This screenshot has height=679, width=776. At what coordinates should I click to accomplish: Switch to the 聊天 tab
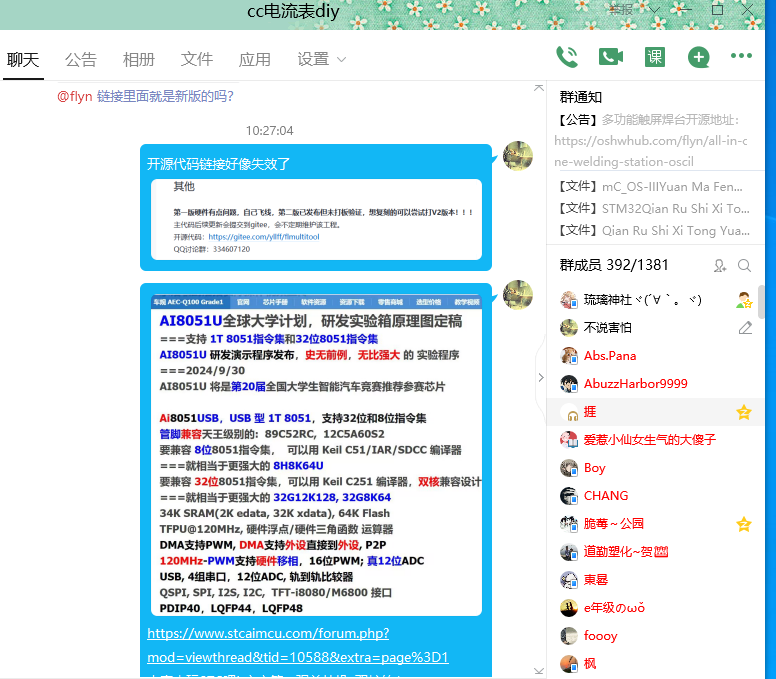[23, 60]
